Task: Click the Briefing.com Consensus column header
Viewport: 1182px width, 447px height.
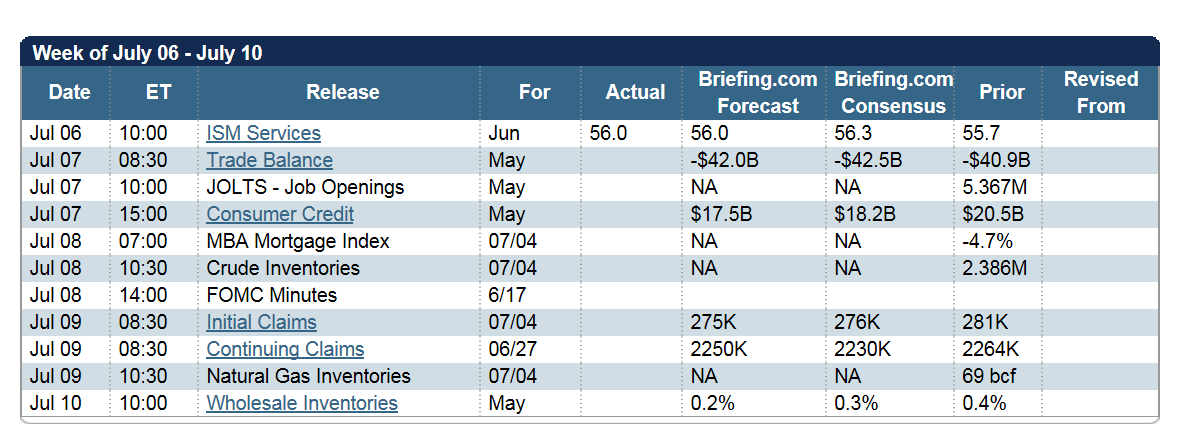Action: click(x=894, y=92)
